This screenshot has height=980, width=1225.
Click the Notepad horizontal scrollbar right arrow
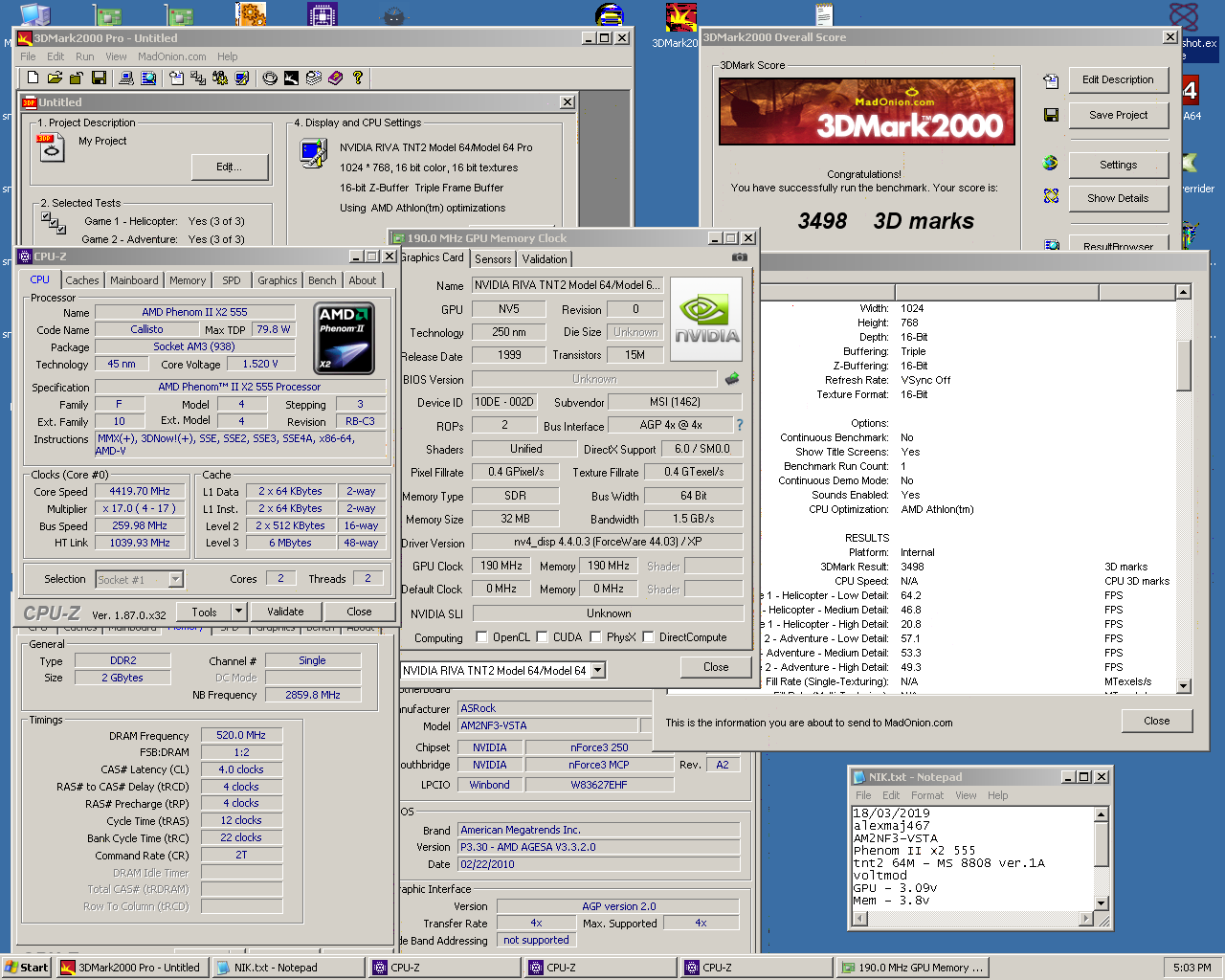point(1085,919)
